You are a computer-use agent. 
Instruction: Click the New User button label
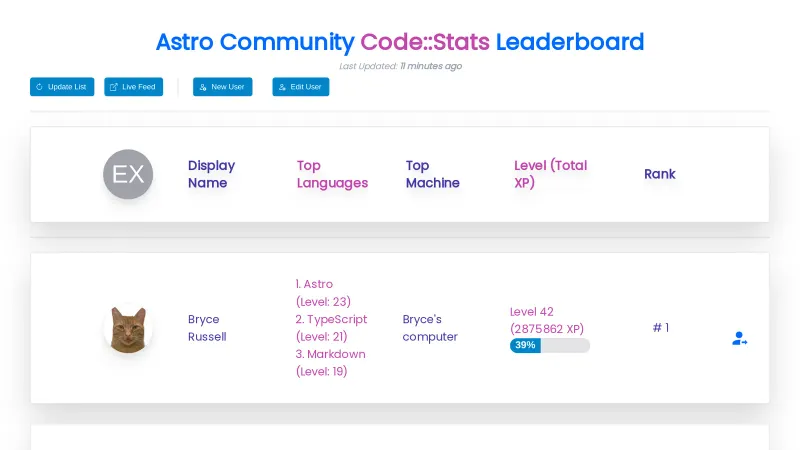228,87
